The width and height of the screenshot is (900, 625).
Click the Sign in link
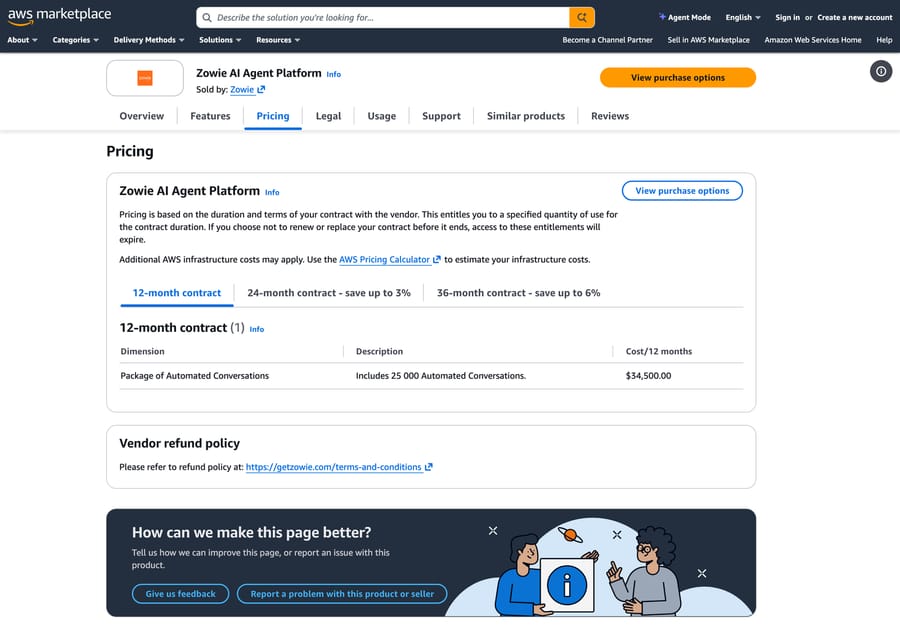(787, 18)
